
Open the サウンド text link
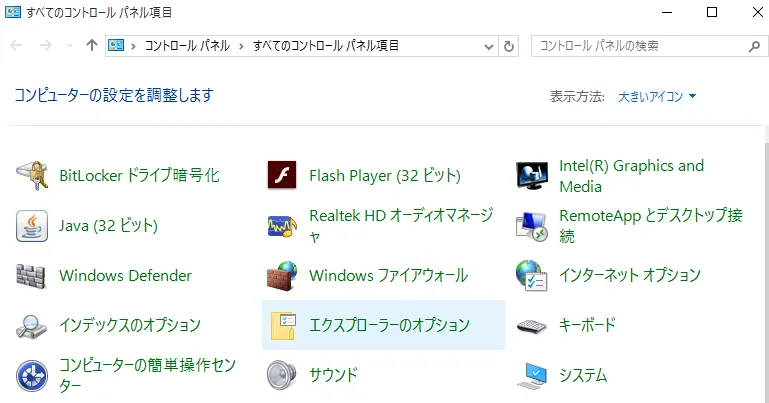333,376
